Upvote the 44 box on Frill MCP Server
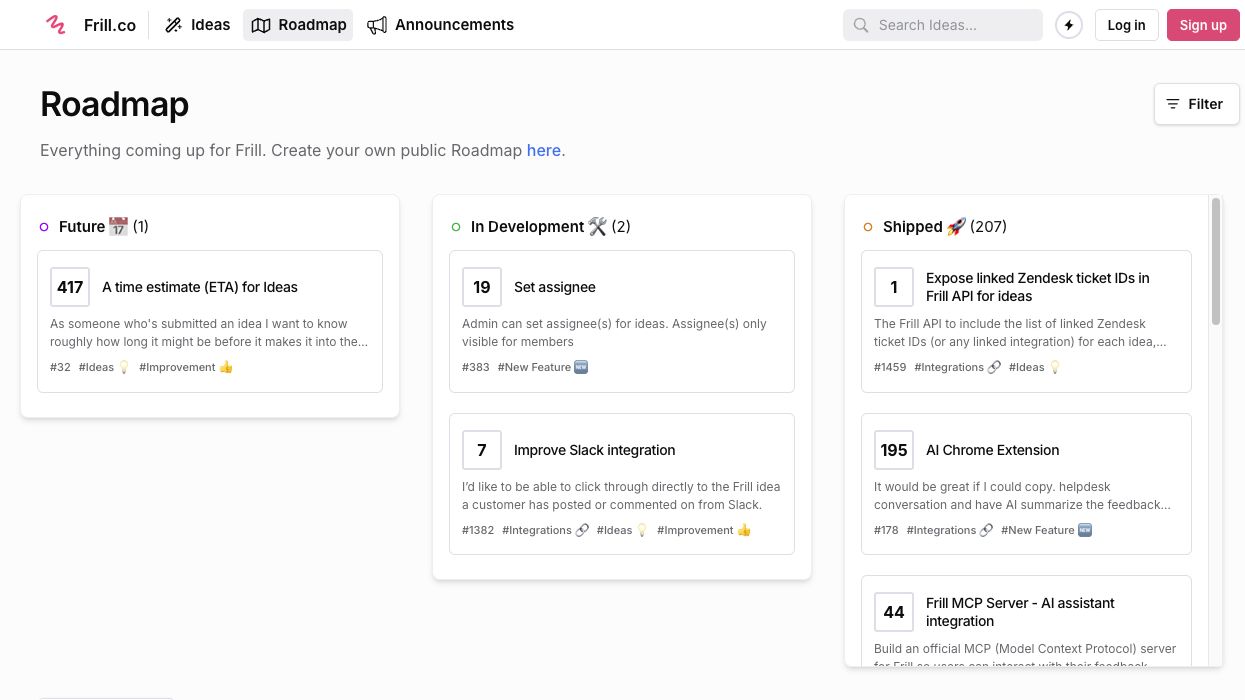Viewport: 1245px width, 700px height. pyautogui.click(x=894, y=612)
